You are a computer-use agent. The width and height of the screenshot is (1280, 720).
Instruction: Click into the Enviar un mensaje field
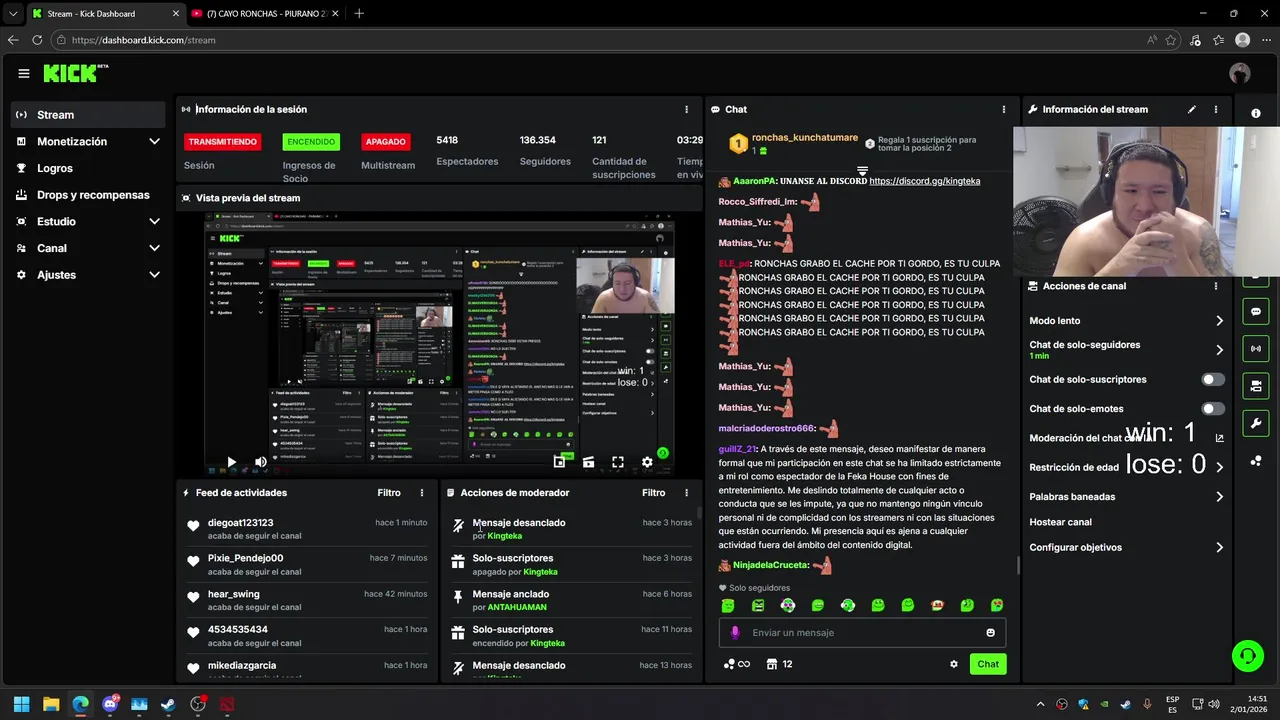pos(862,632)
